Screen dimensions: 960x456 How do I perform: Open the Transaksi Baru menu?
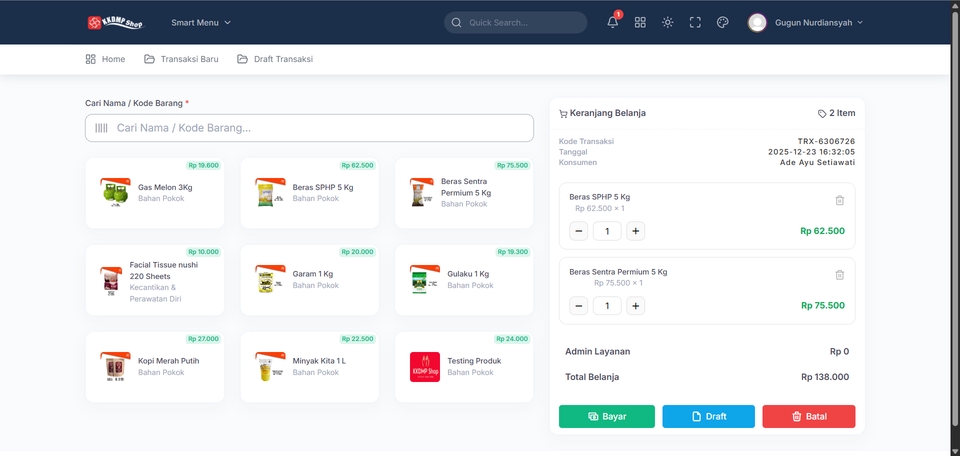click(x=181, y=59)
